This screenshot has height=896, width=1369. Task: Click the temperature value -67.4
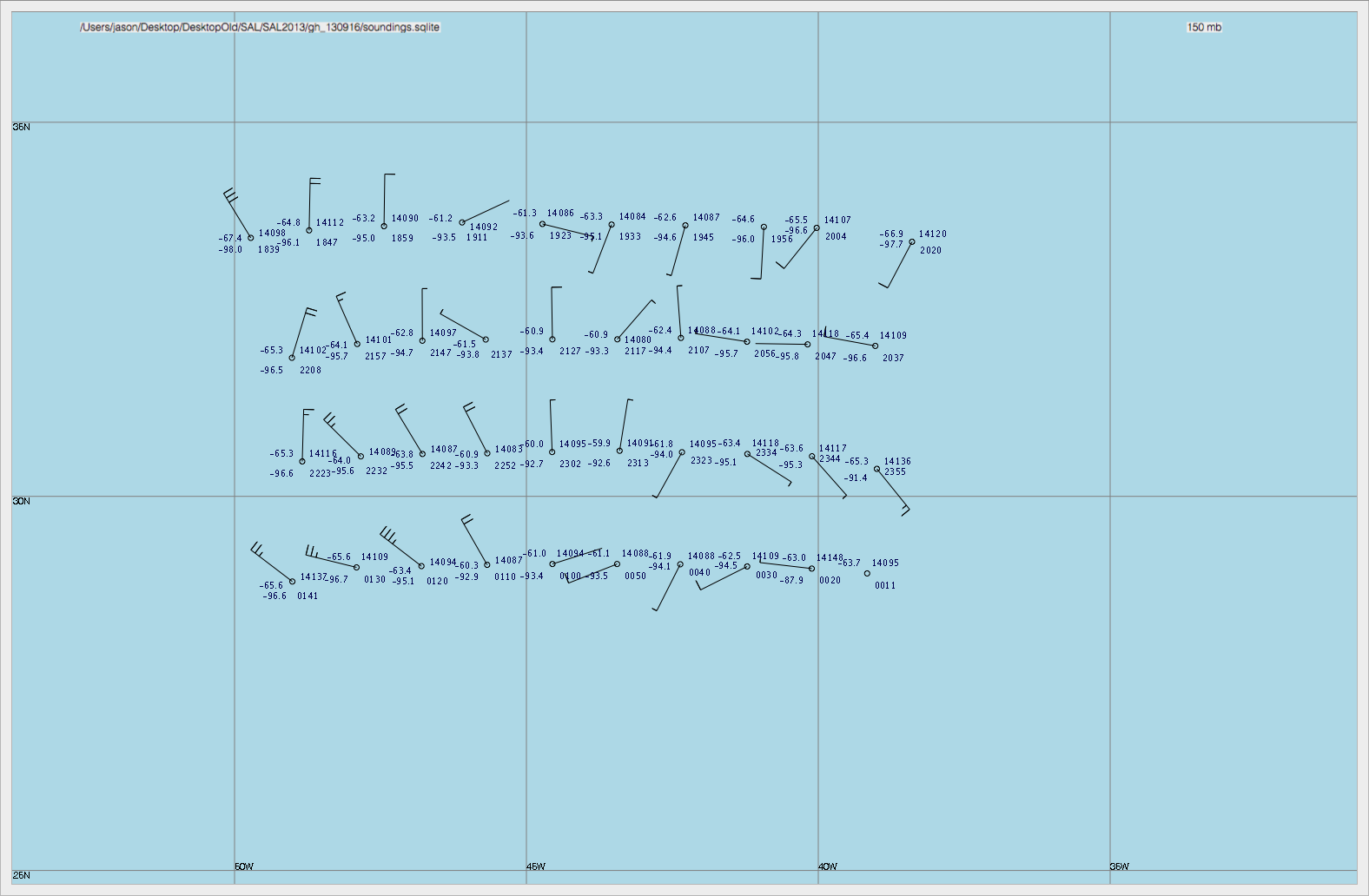click(x=230, y=239)
